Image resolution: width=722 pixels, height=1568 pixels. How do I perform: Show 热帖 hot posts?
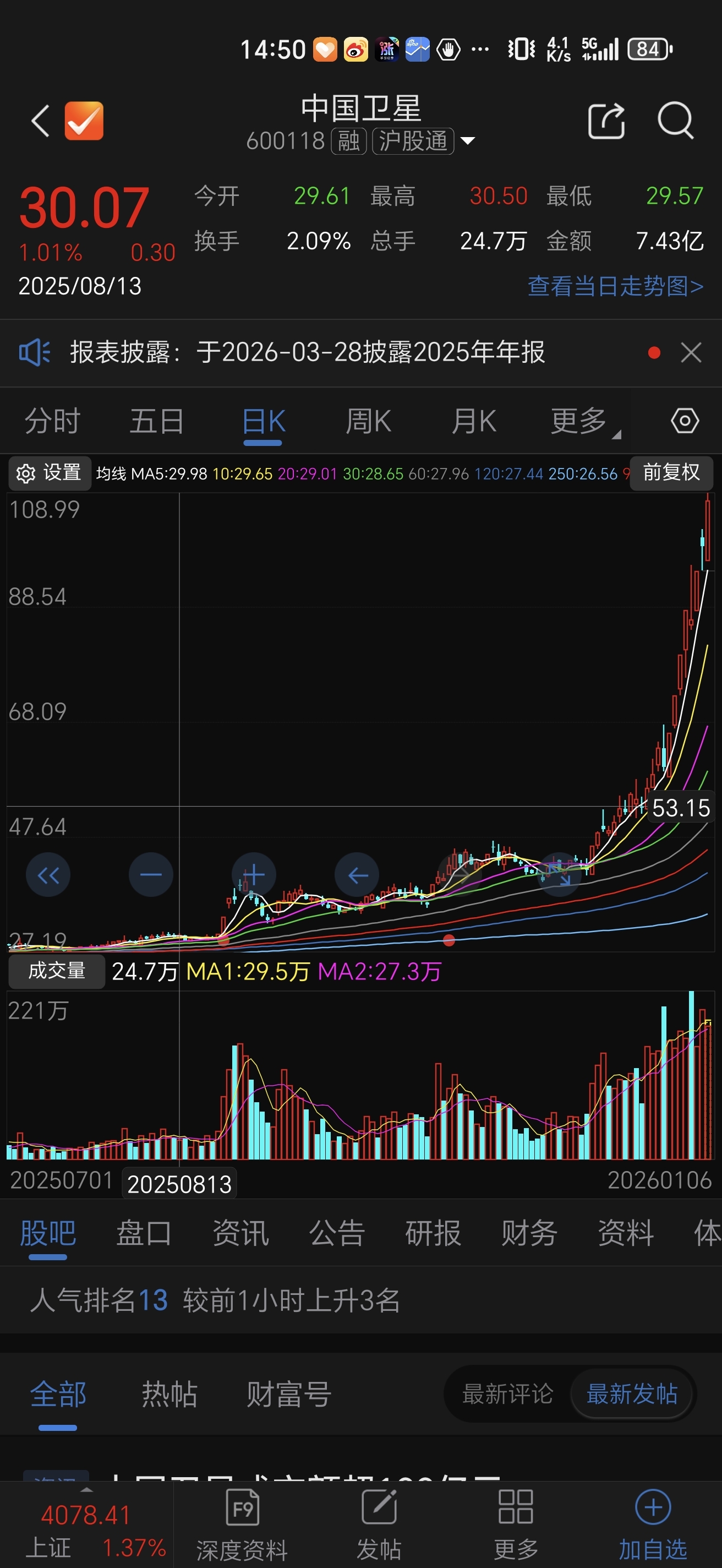[x=169, y=1395]
